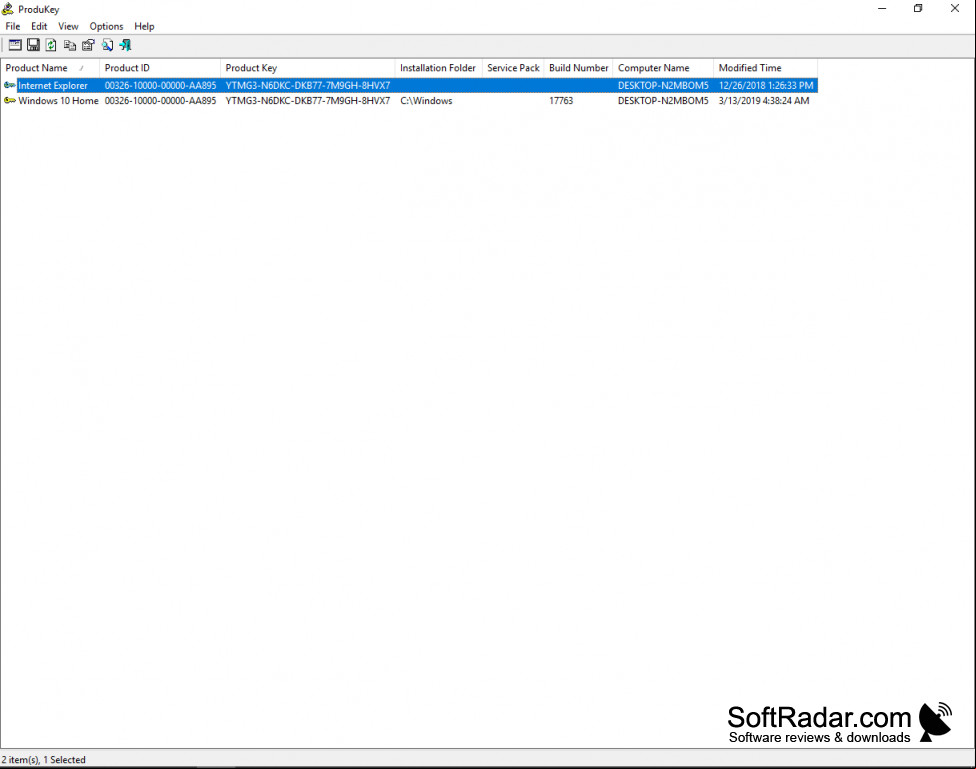Image resolution: width=976 pixels, height=769 pixels.
Task: Click the Find magnifier toolbar icon
Action: 108,45
